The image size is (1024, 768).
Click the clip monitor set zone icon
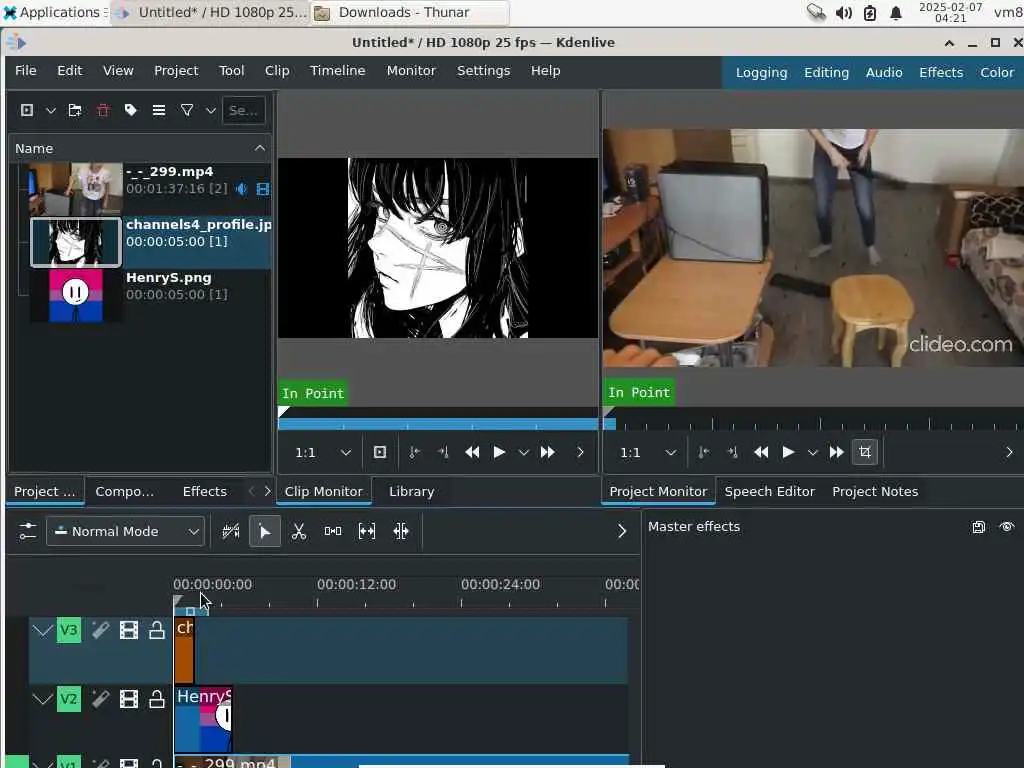point(379,452)
